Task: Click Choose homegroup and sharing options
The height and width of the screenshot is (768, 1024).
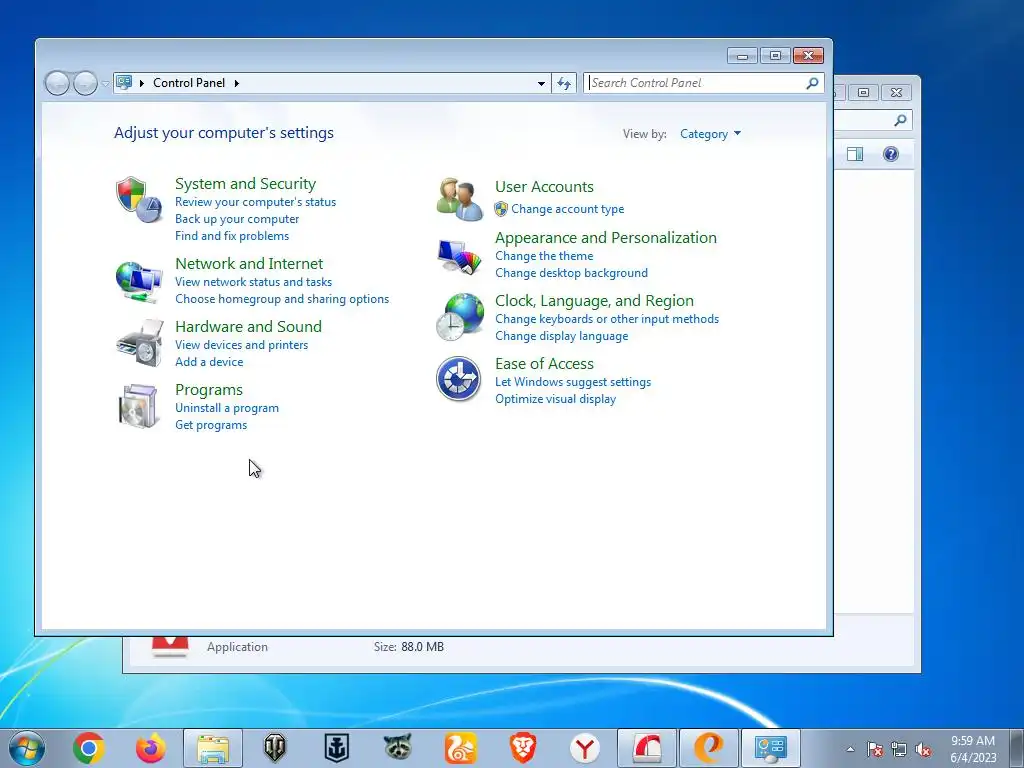Action: (x=282, y=298)
